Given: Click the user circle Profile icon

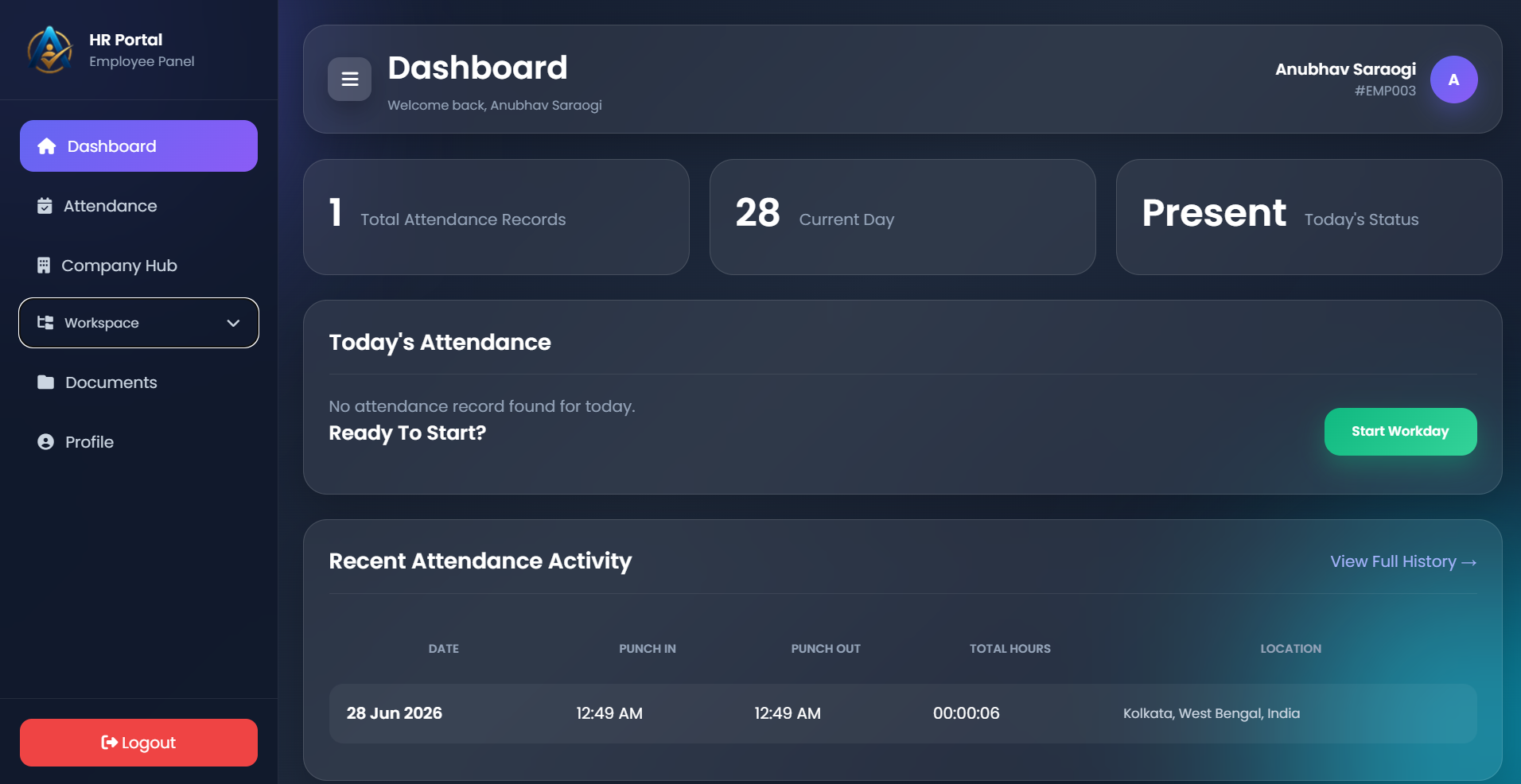Looking at the screenshot, I should click(x=45, y=442).
